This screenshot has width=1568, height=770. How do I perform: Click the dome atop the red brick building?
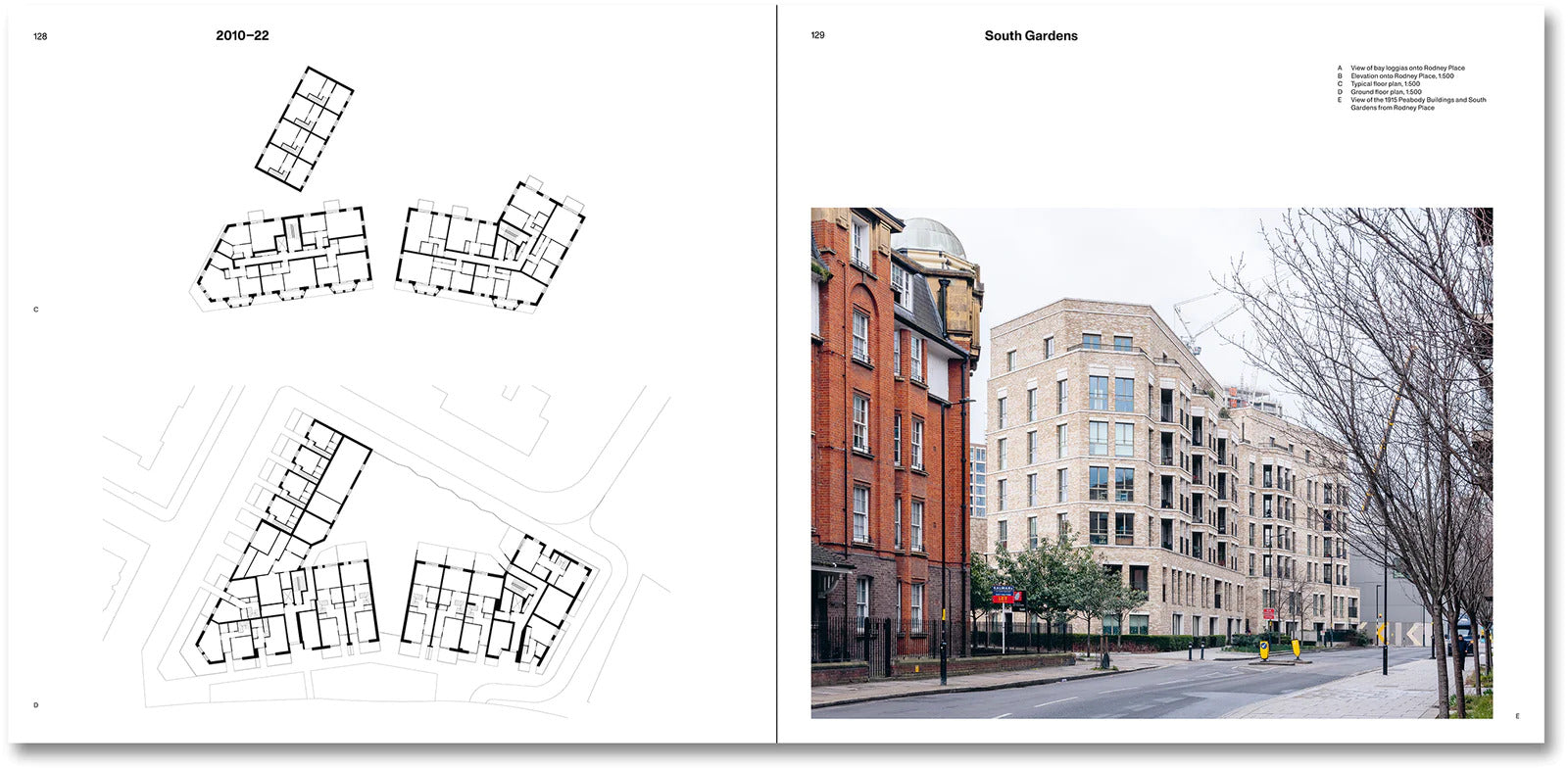(x=930, y=236)
